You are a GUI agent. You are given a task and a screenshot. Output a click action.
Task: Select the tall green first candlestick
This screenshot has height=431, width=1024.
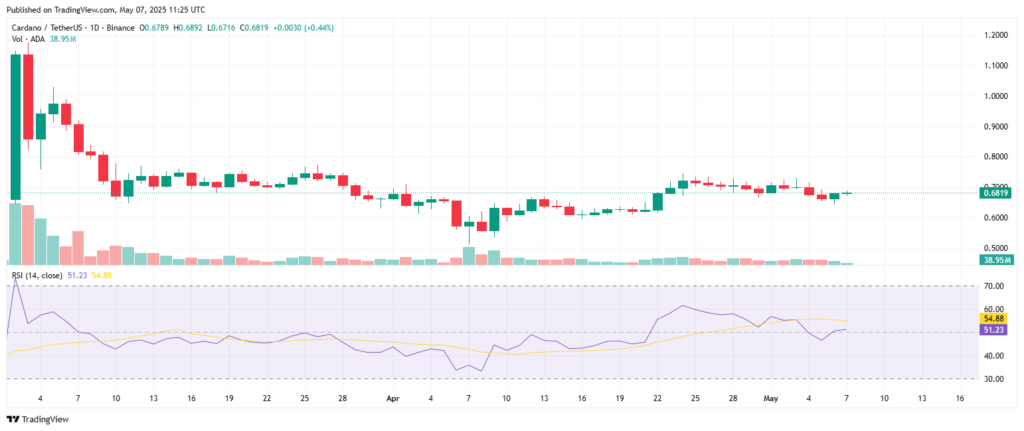[15, 125]
